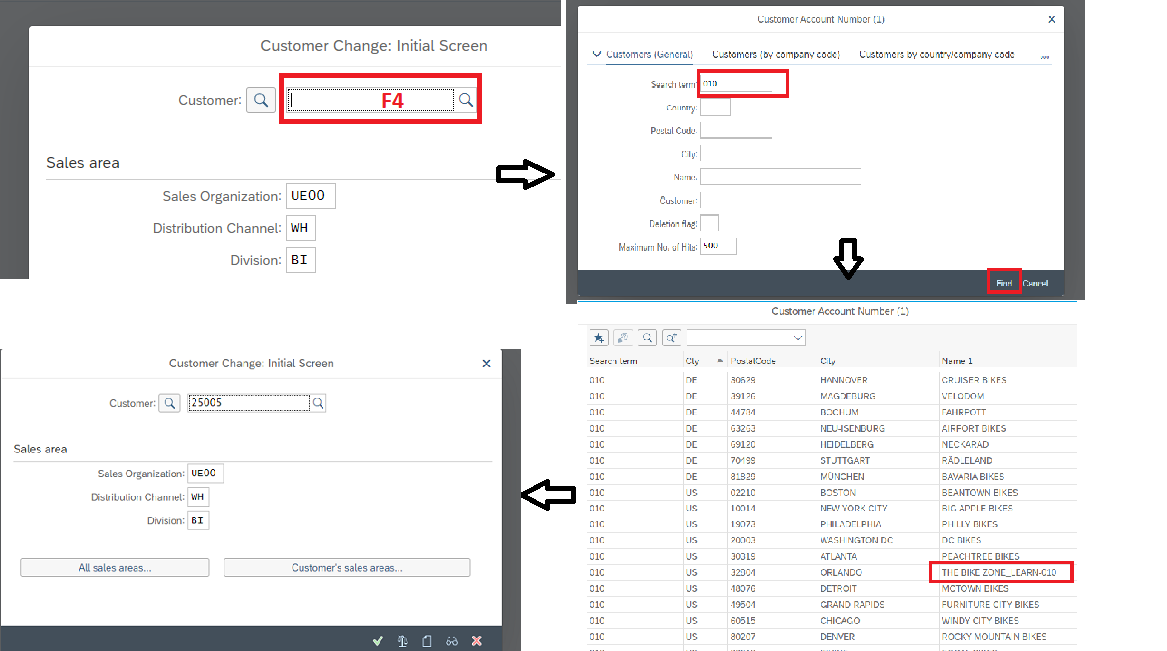
Task: Click the Find button in search dialog
Action: tap(1004, 283)
